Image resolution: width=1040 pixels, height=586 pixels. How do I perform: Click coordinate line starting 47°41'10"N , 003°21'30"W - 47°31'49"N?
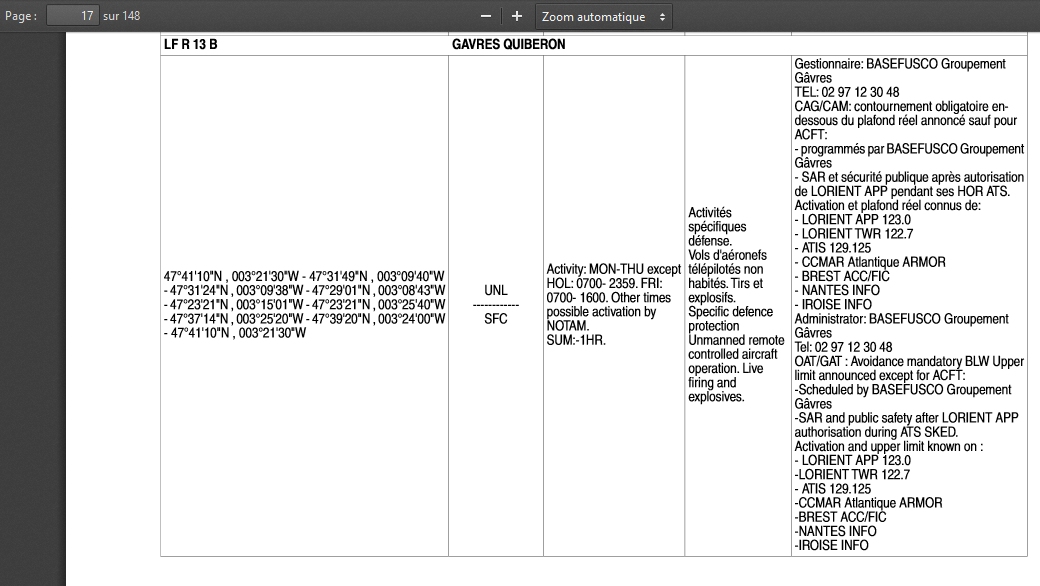tap(304, 276)
